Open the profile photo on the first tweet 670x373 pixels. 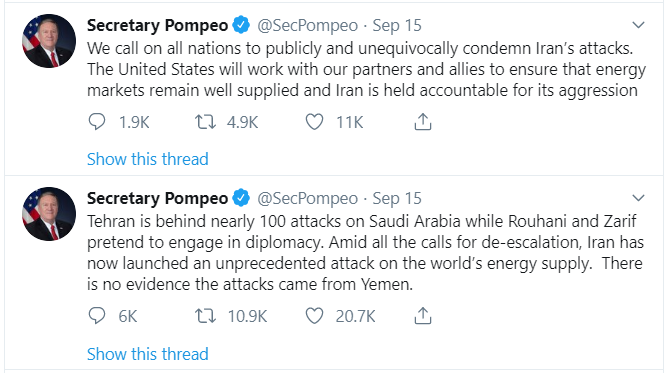[49, 41]
